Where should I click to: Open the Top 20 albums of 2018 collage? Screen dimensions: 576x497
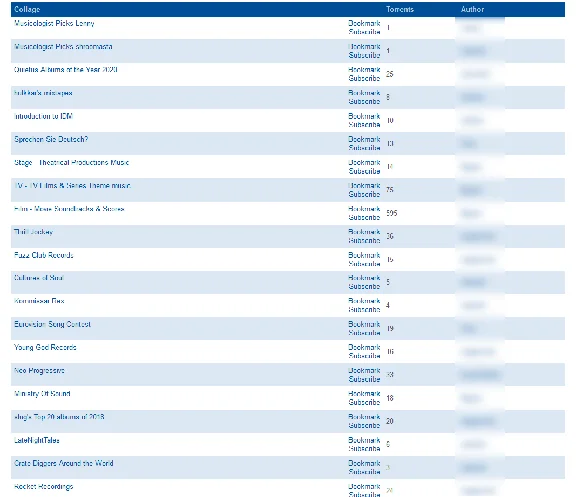point(59,417)
